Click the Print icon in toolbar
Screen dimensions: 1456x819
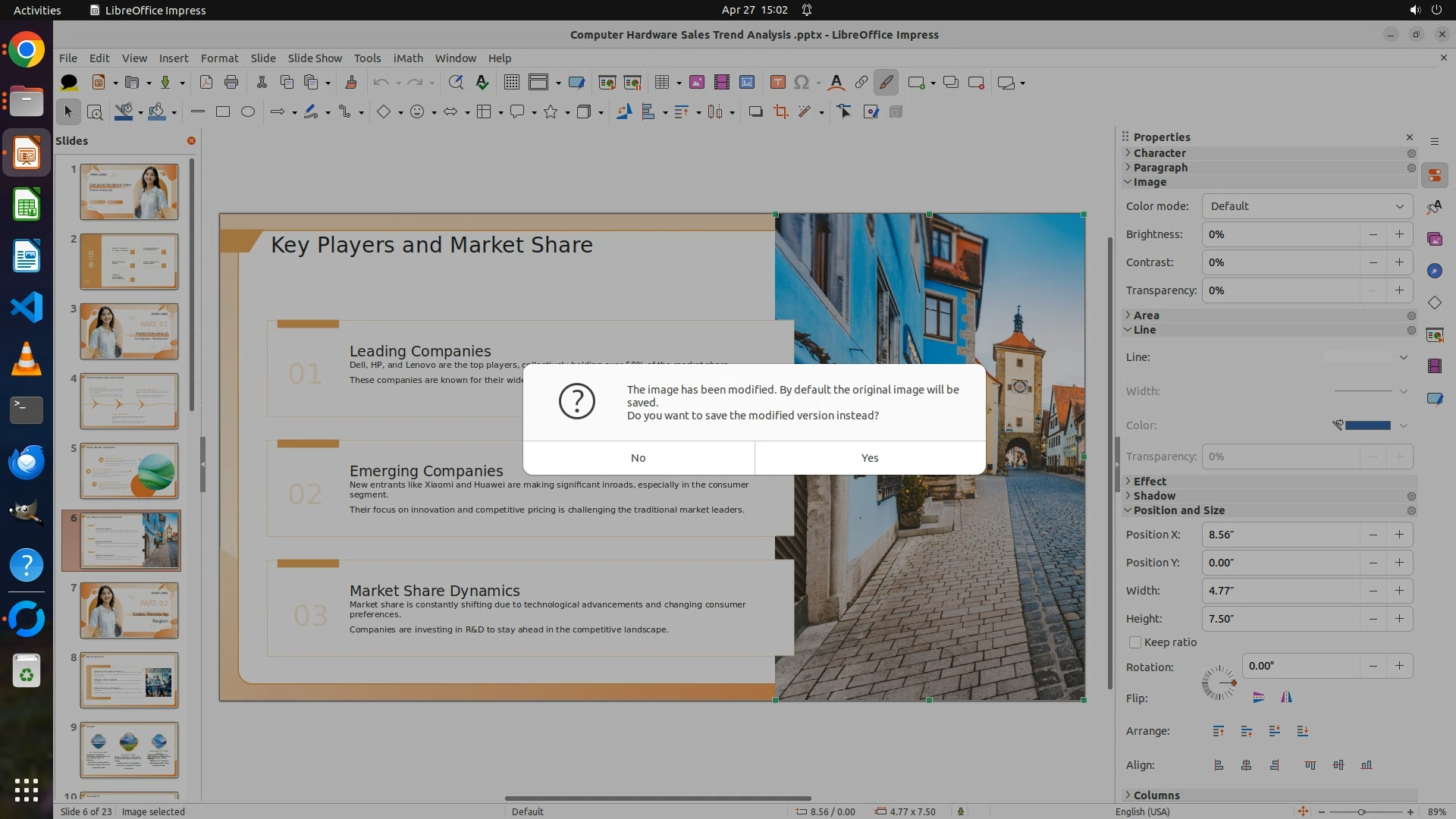click(x=231, y=83)
